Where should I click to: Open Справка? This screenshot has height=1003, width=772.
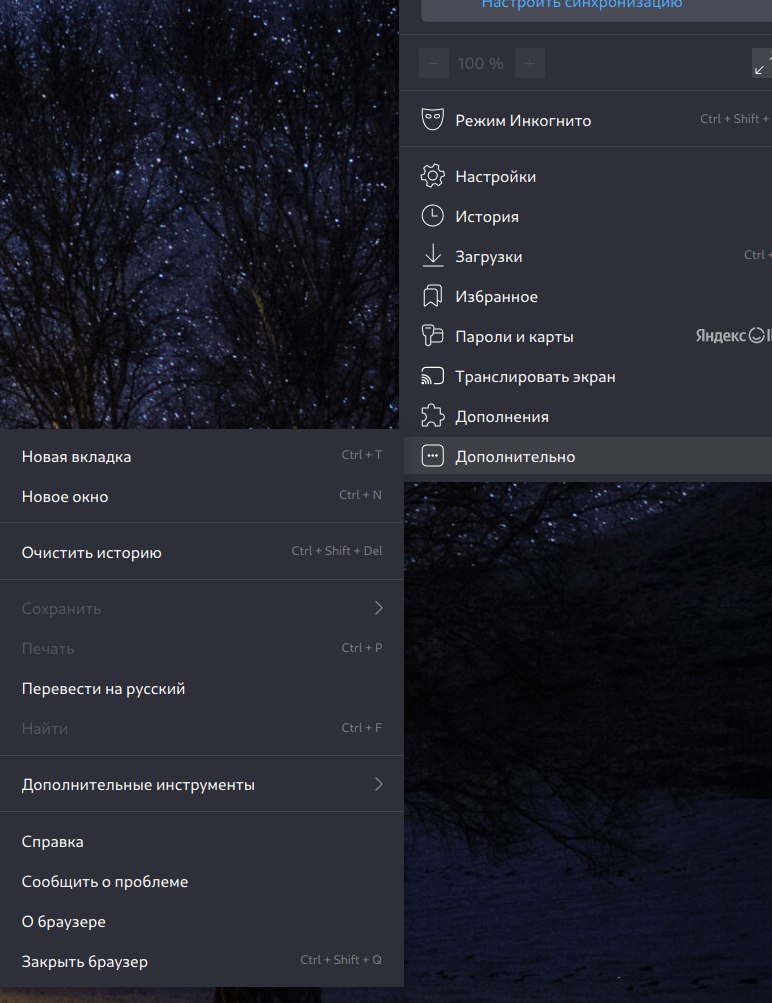(201, 841)
